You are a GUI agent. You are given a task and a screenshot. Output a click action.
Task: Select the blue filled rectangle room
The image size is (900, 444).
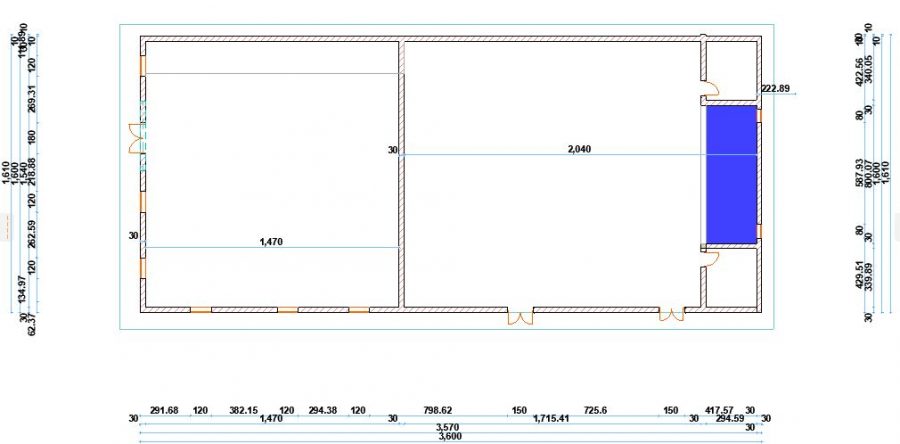point(731,174)
